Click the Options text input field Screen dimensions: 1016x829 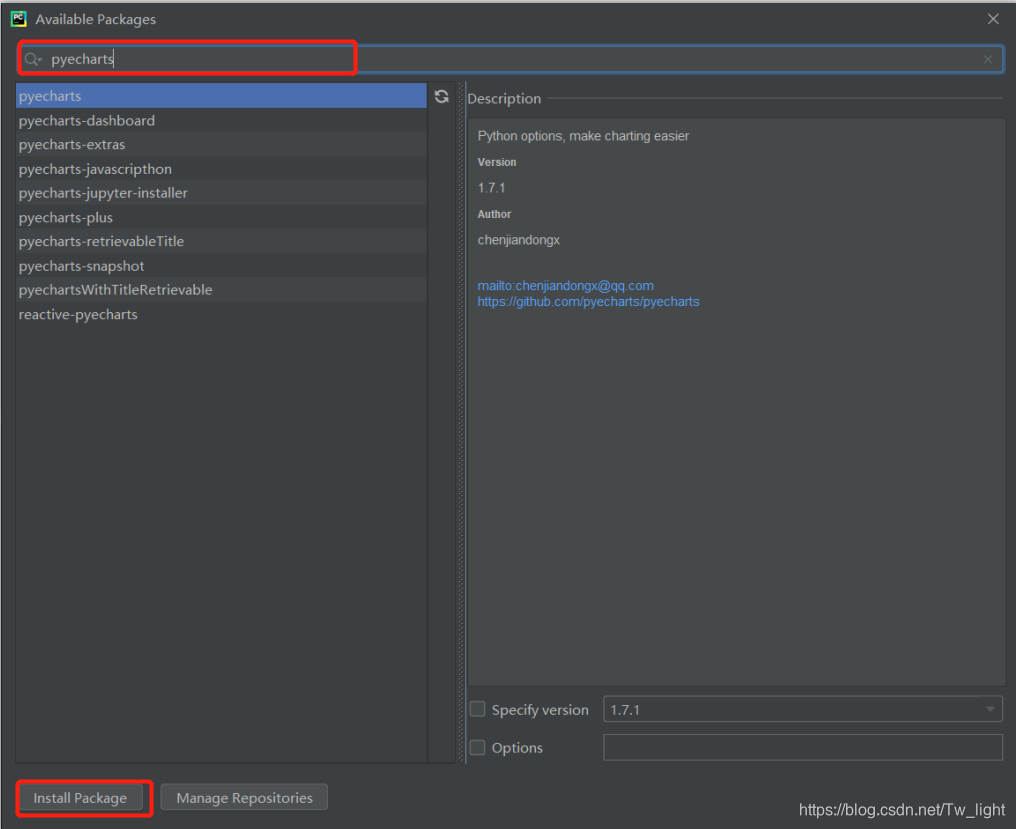[x=803, y=747]
